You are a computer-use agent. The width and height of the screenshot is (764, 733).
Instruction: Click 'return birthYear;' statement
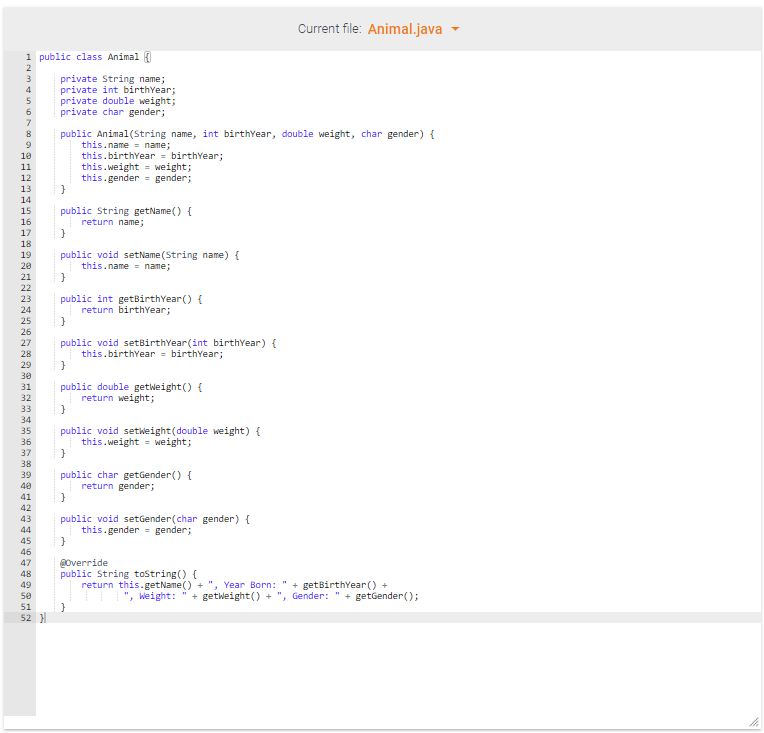coord(126,310)
